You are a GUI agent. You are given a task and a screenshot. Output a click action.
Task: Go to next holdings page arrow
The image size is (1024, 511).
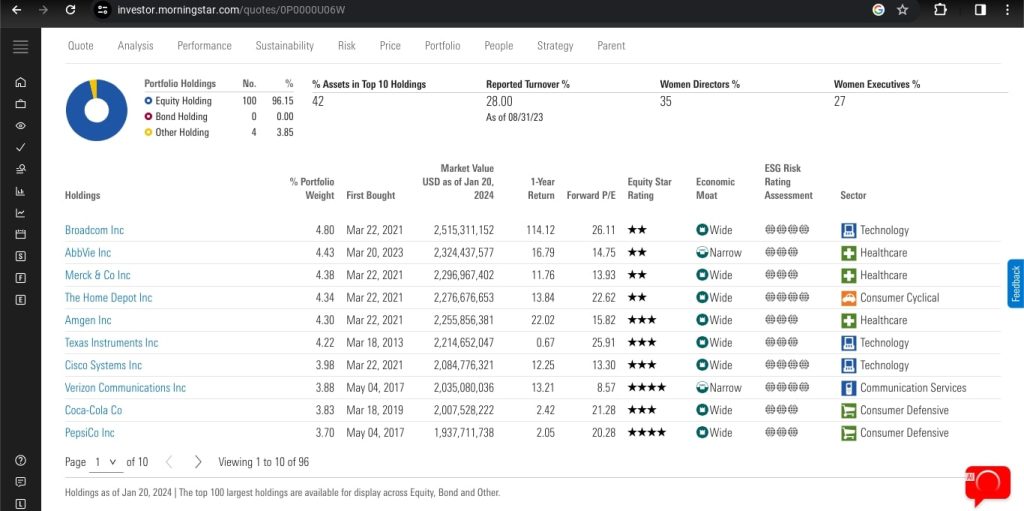point(198,462)
